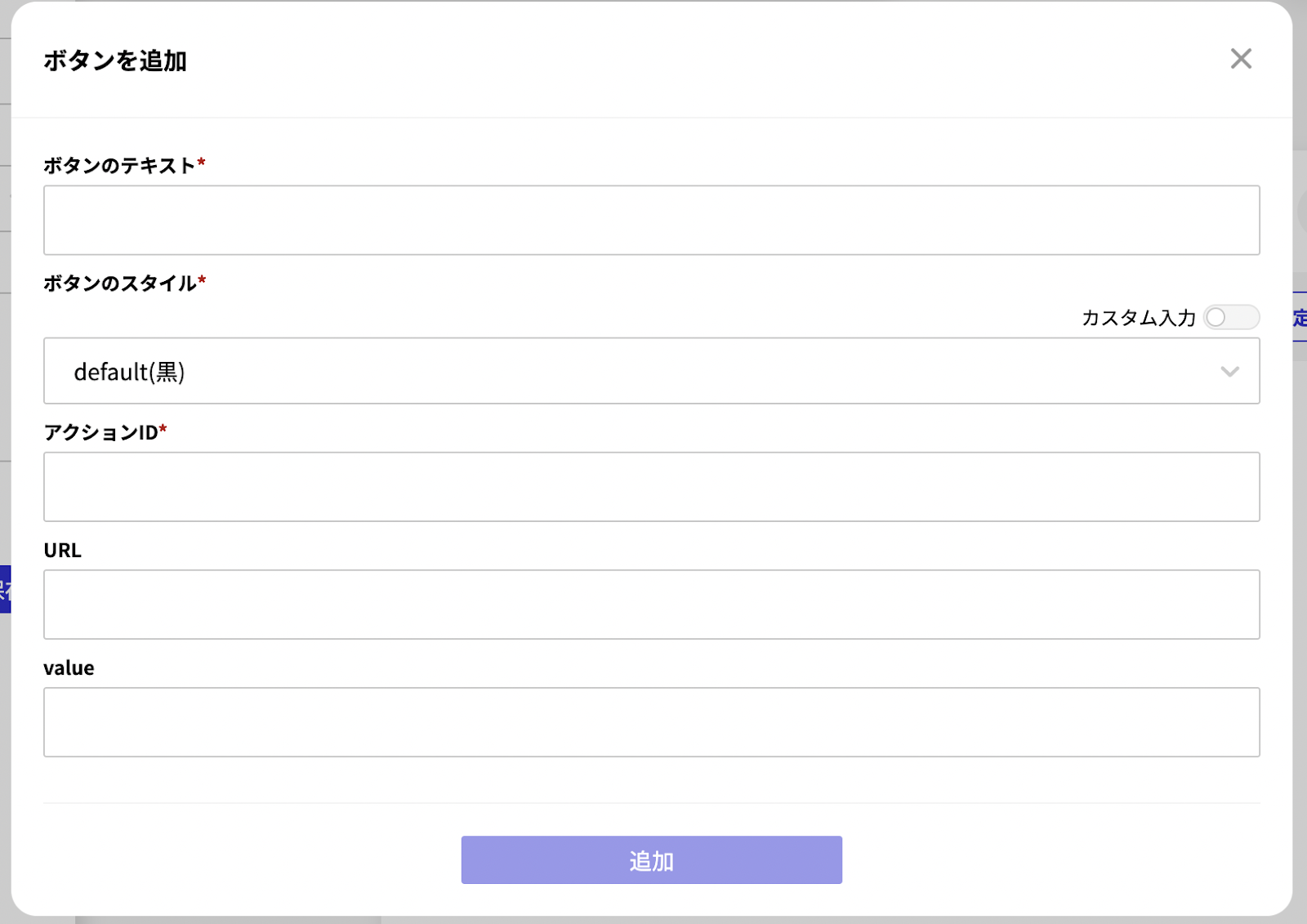This screenshot has height=924, width=1307.
Task: Focus the value input field
Action: coord(652,722)
